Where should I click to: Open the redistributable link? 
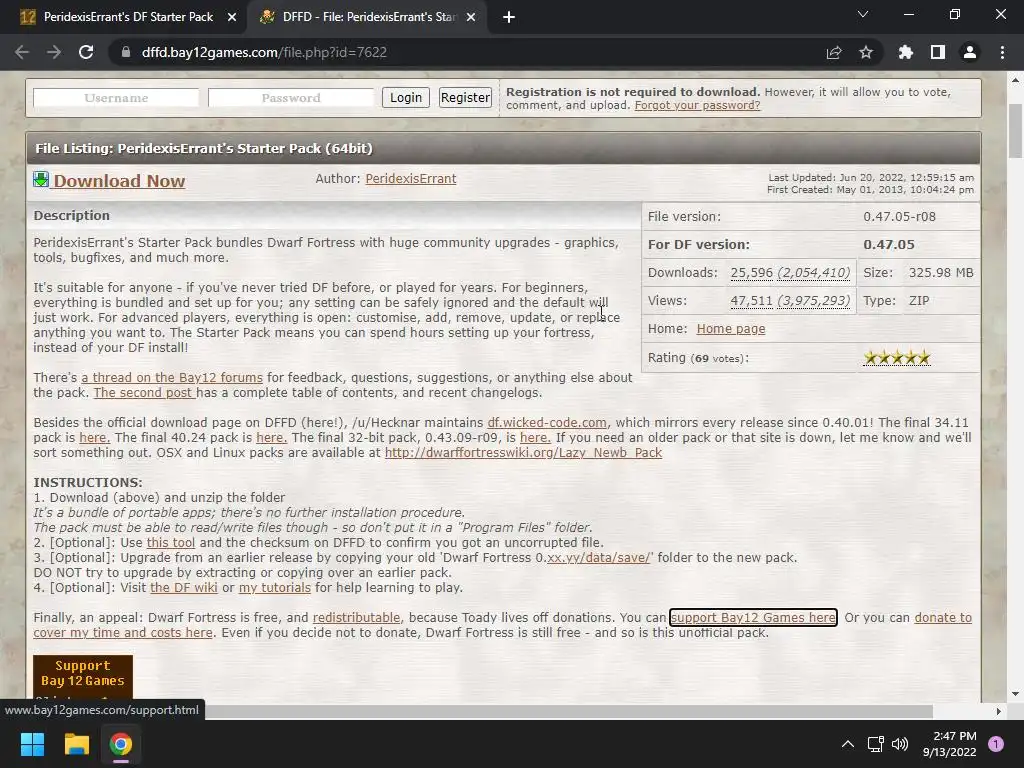click(357, 618)
